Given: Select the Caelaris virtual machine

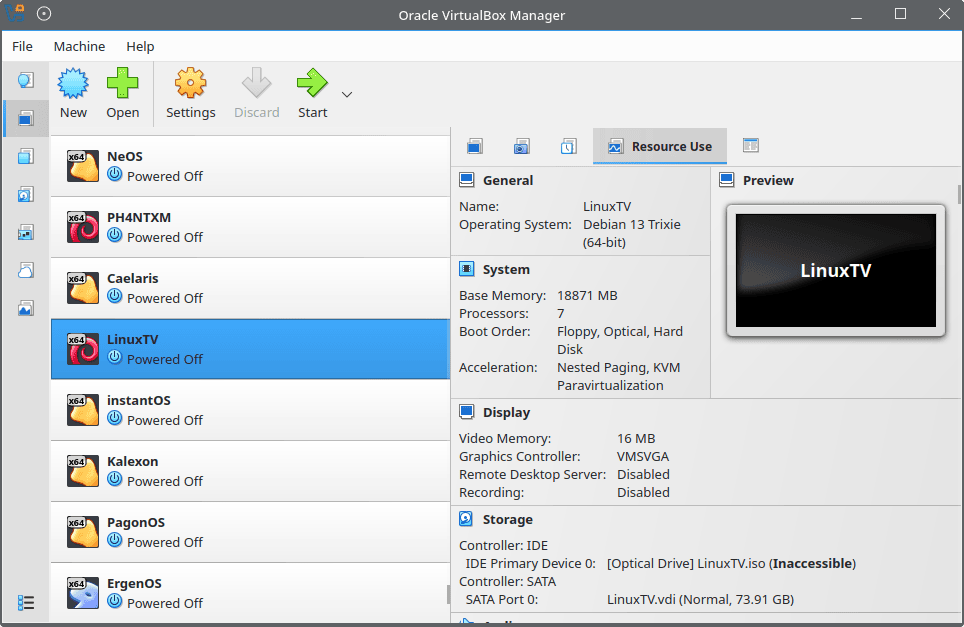Looking at the screenshot, I should click(250, 288).
